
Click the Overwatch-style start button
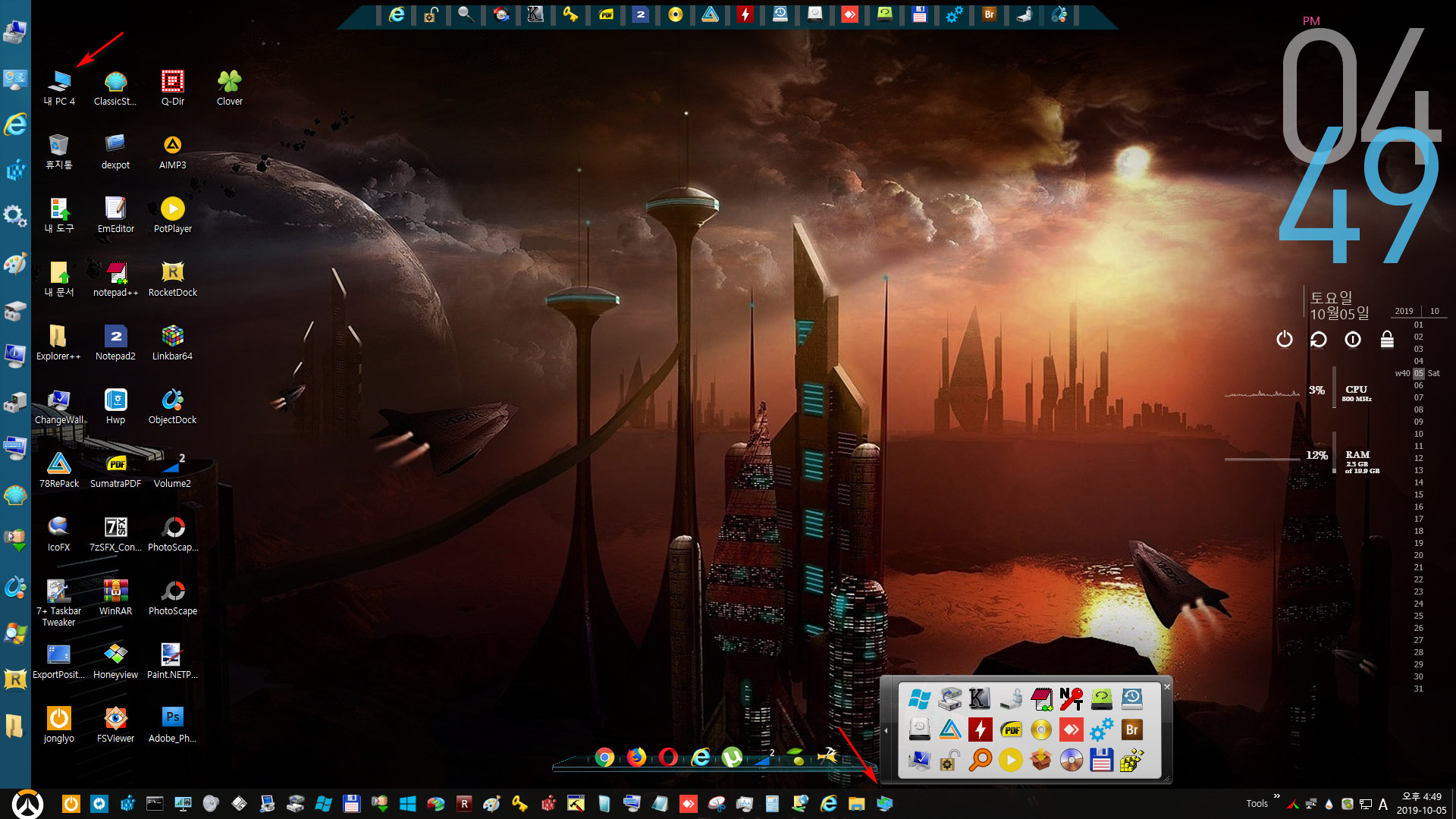point(27,804)
